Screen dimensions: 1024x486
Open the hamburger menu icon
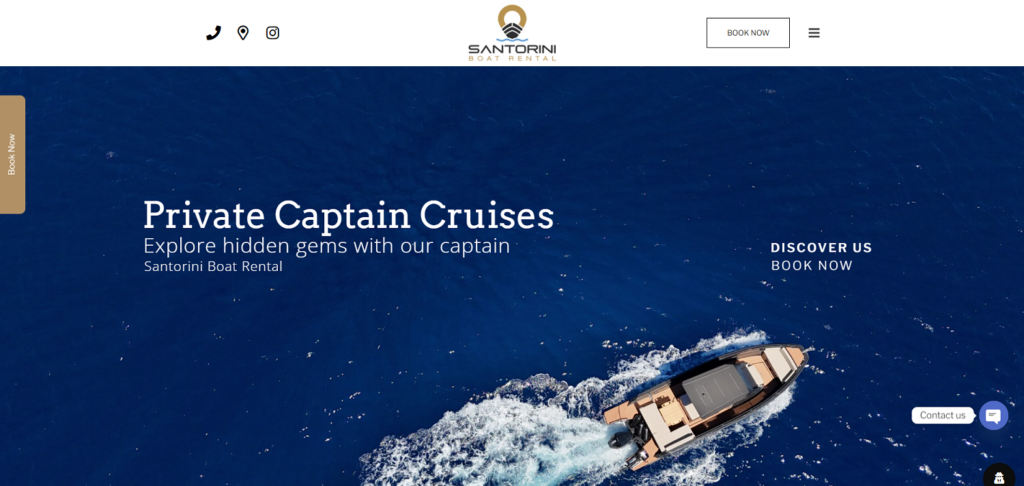(x=814, y=33)
